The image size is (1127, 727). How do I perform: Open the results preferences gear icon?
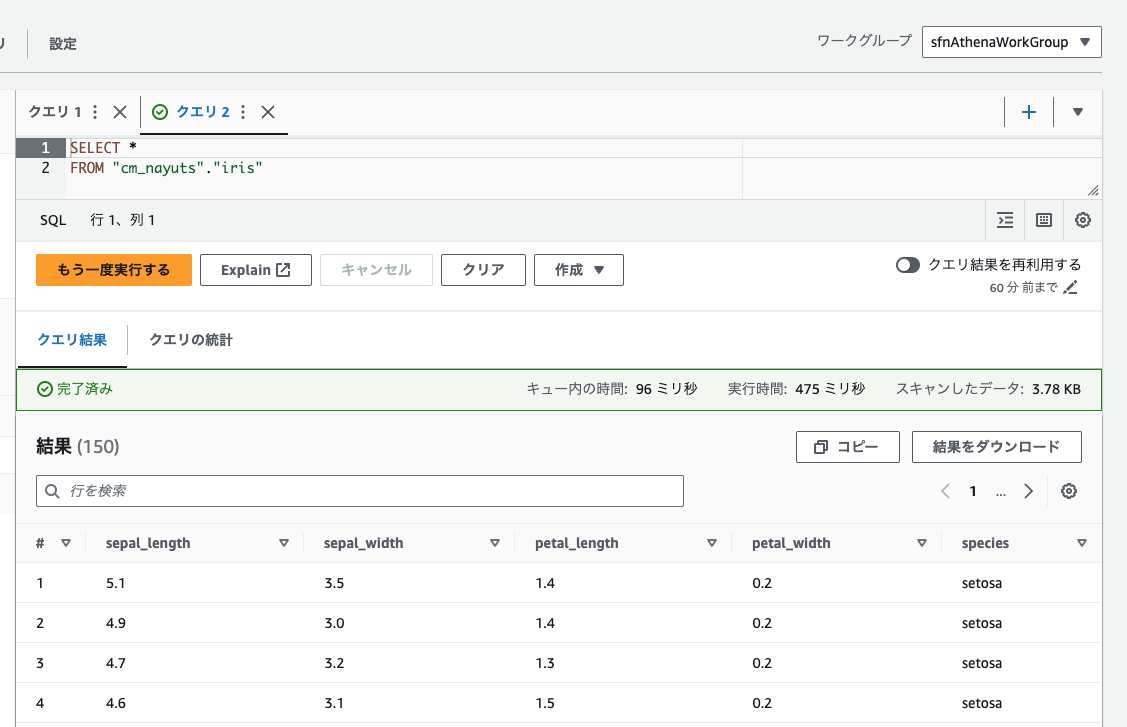1069,491
